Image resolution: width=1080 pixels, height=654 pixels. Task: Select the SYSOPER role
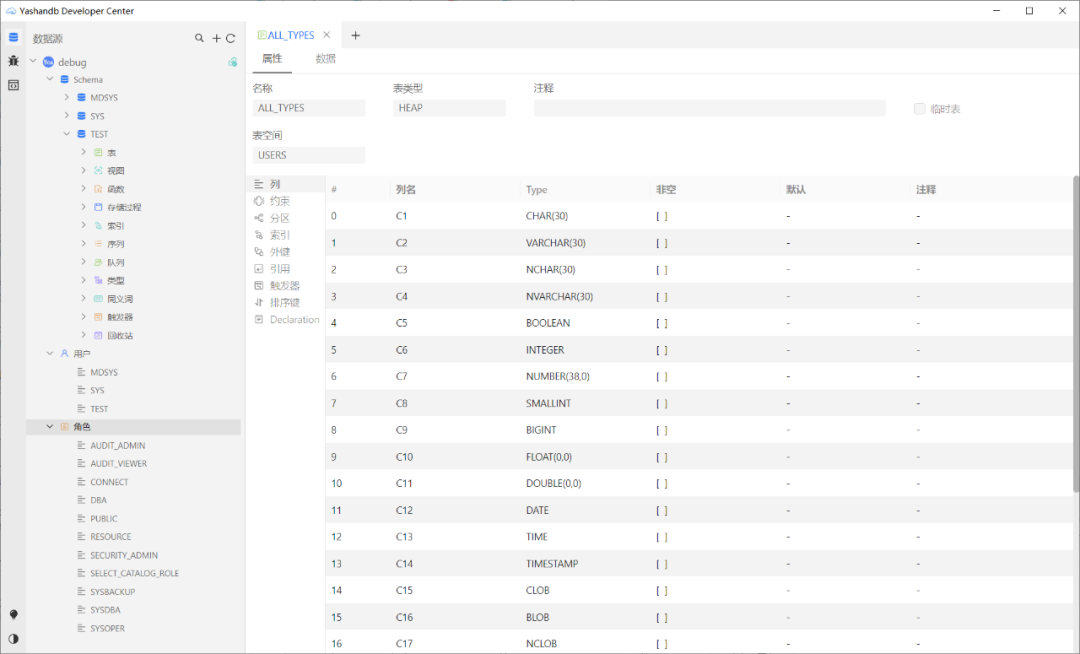coord(107,628)
